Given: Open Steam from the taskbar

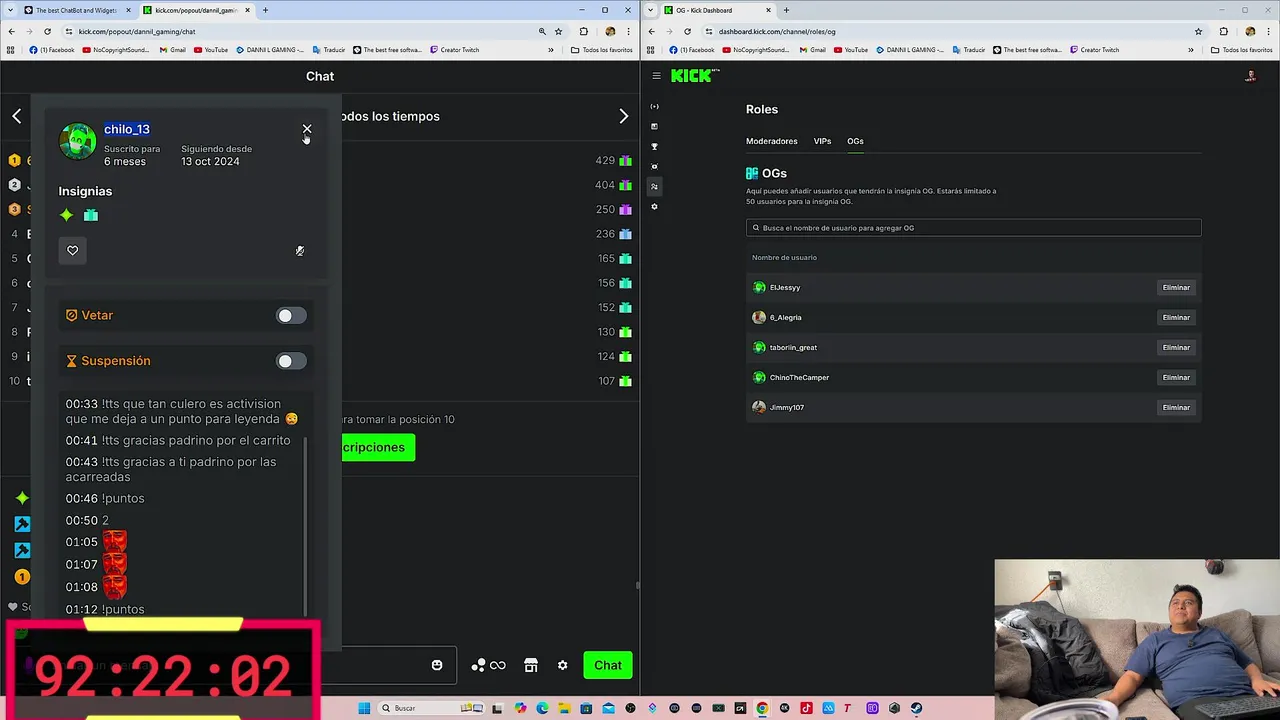Looking at the screenshot, I should click(916, 708).
